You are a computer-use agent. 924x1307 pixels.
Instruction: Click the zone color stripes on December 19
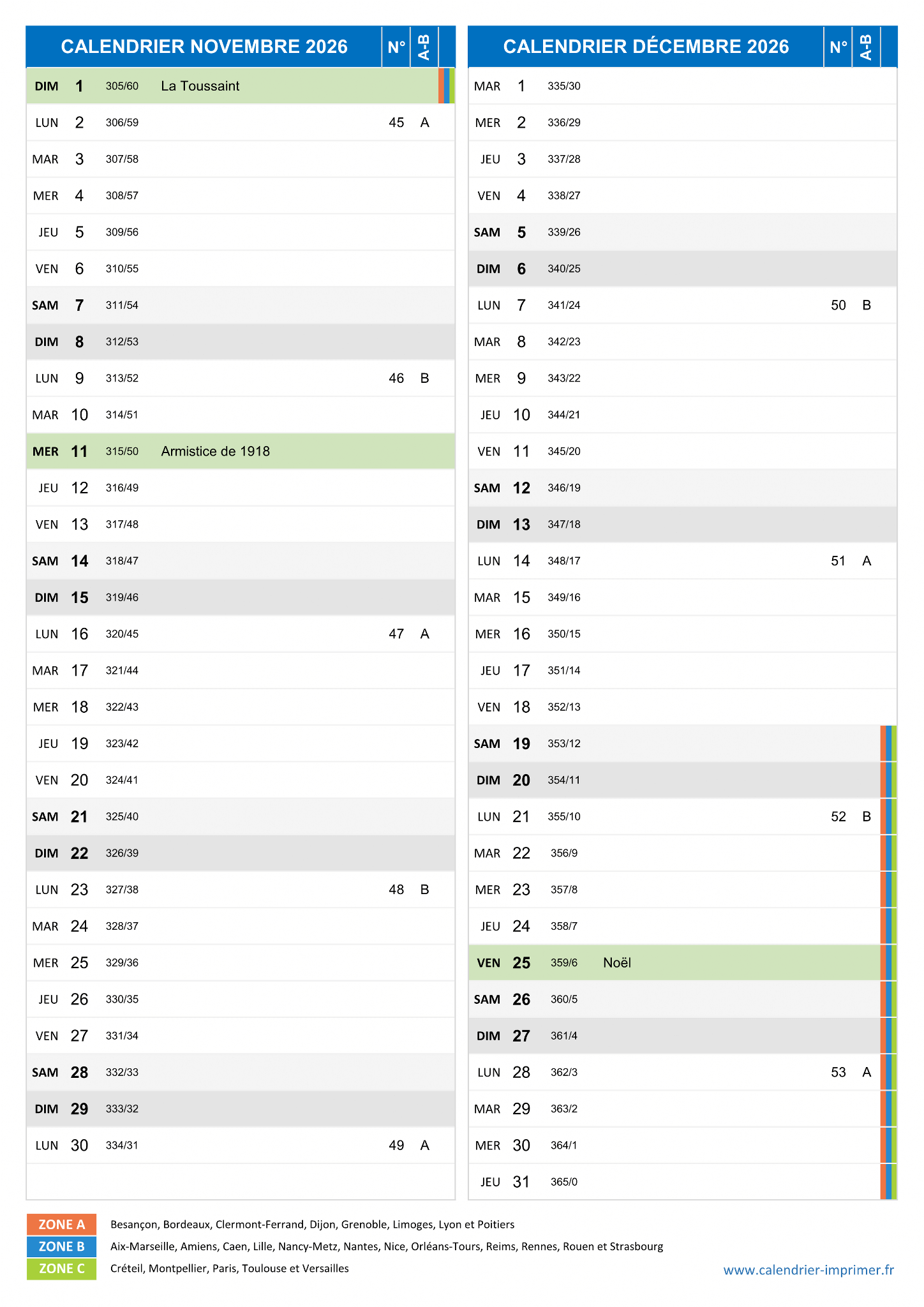pyautogui.click(x=889, y=743)
